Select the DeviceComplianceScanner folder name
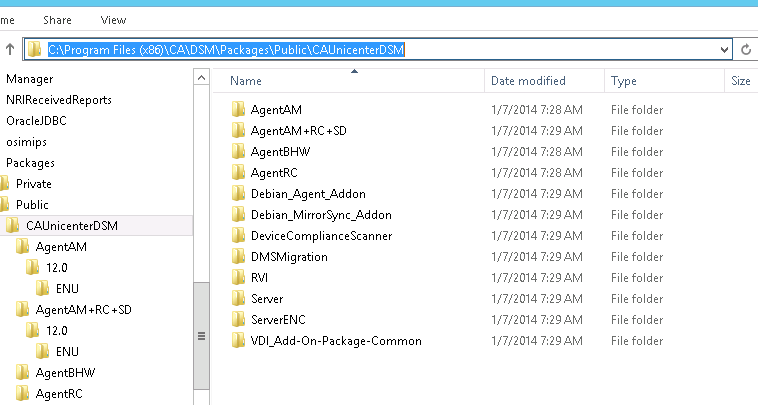The image size is (758, 405). [321, 236]
